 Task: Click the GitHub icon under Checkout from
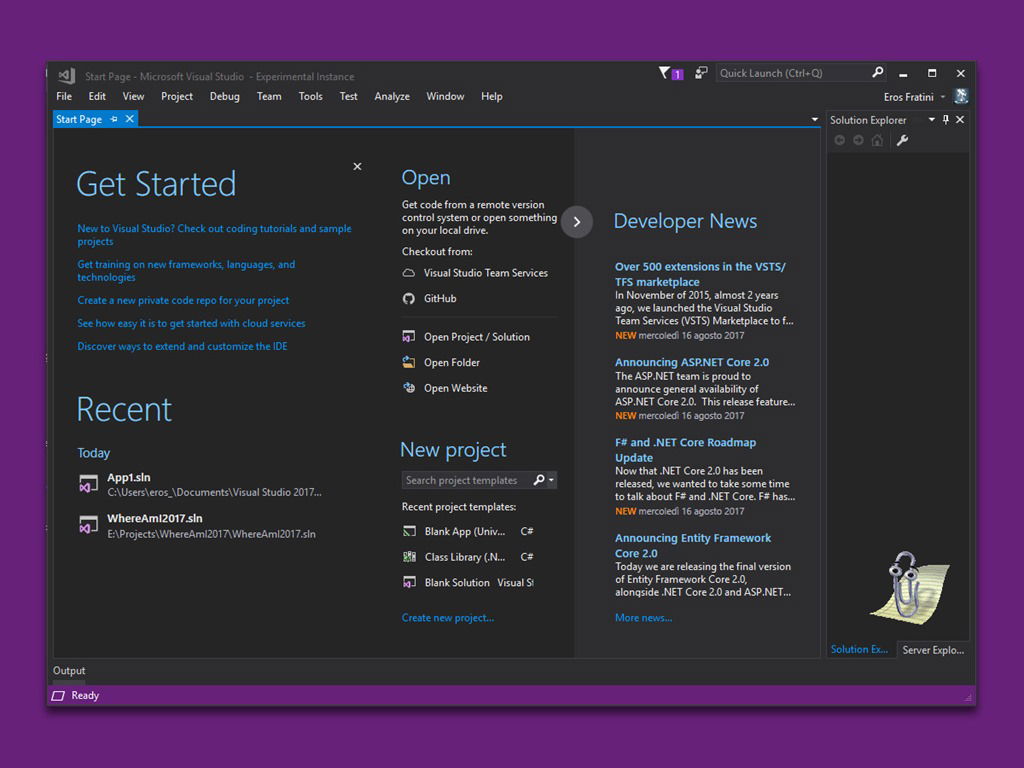coord(408,298)
